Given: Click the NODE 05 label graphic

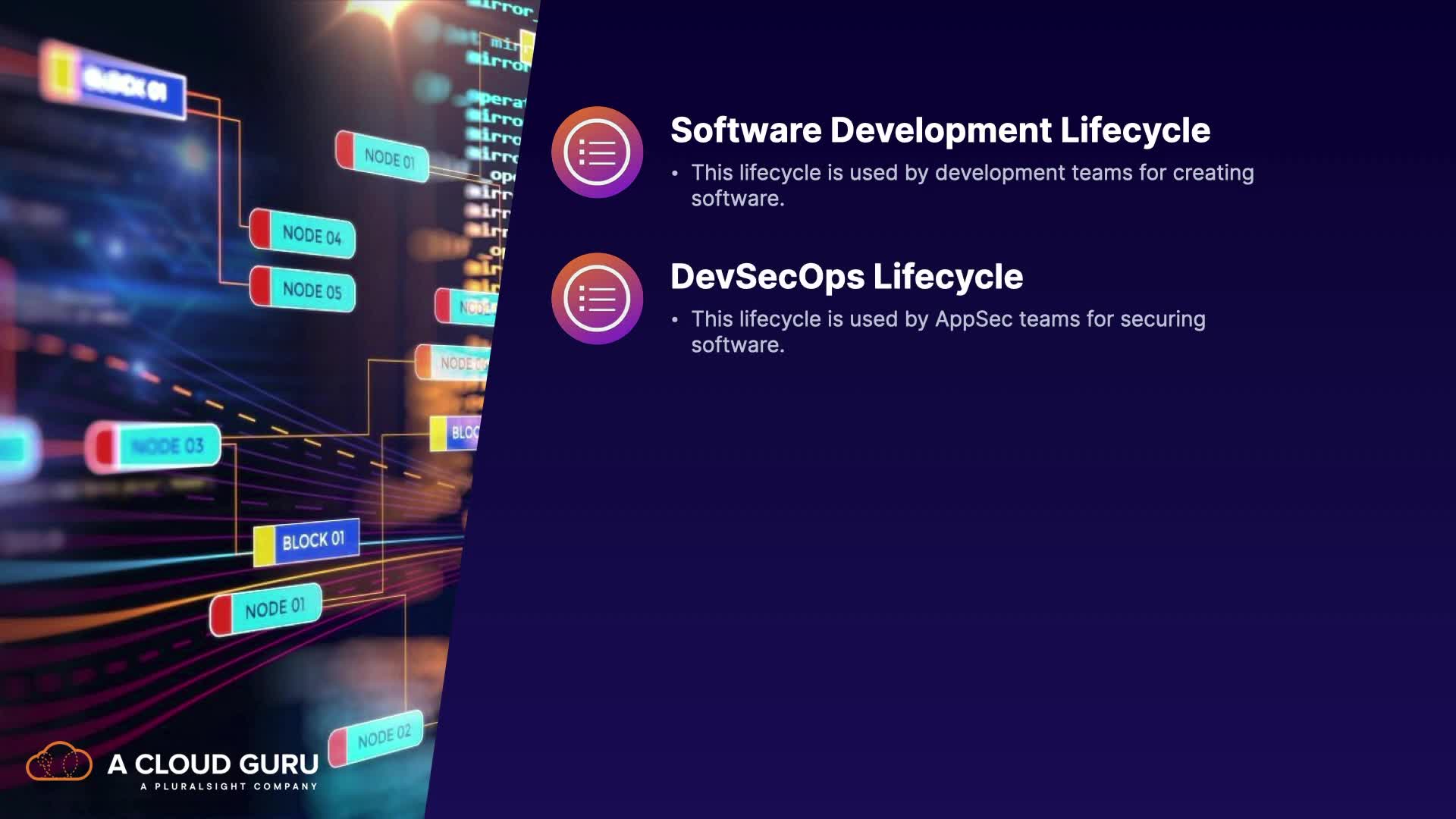Looking at the screenshot, I should click(303, 289).
